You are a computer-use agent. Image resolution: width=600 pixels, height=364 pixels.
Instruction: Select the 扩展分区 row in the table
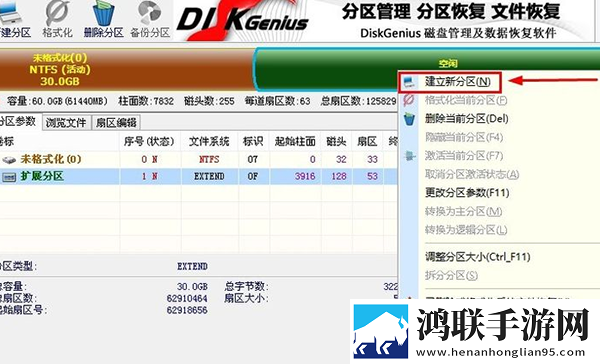click(x=199, y=176)
